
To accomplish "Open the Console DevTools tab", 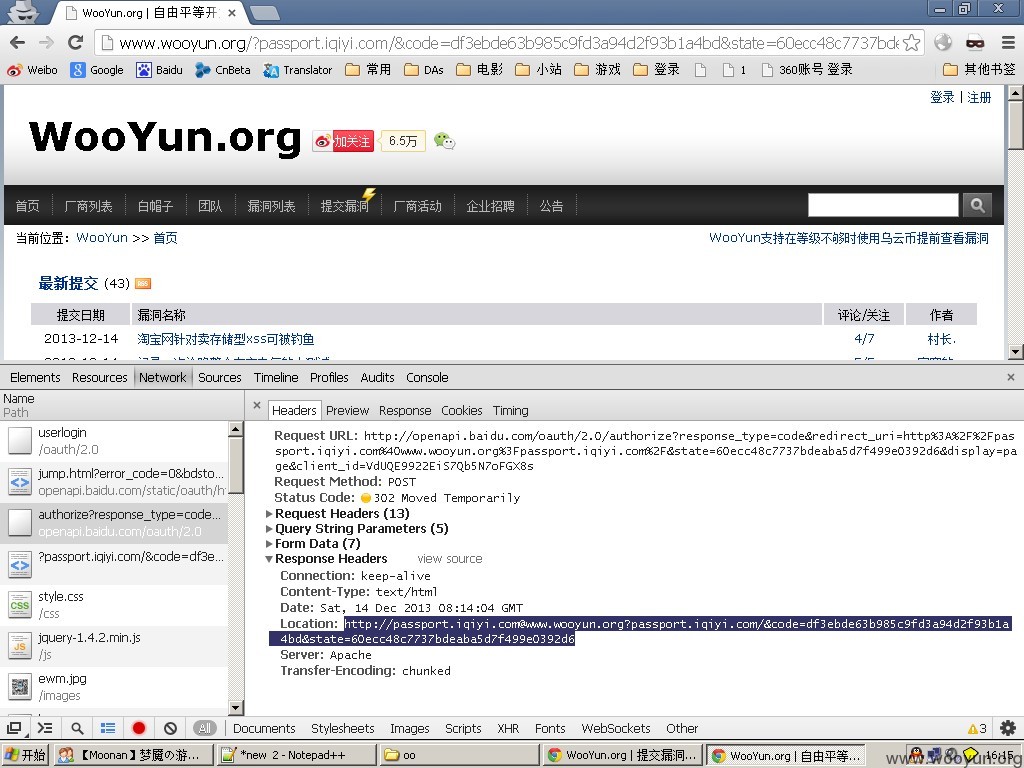I will click(x=427, y=377).
